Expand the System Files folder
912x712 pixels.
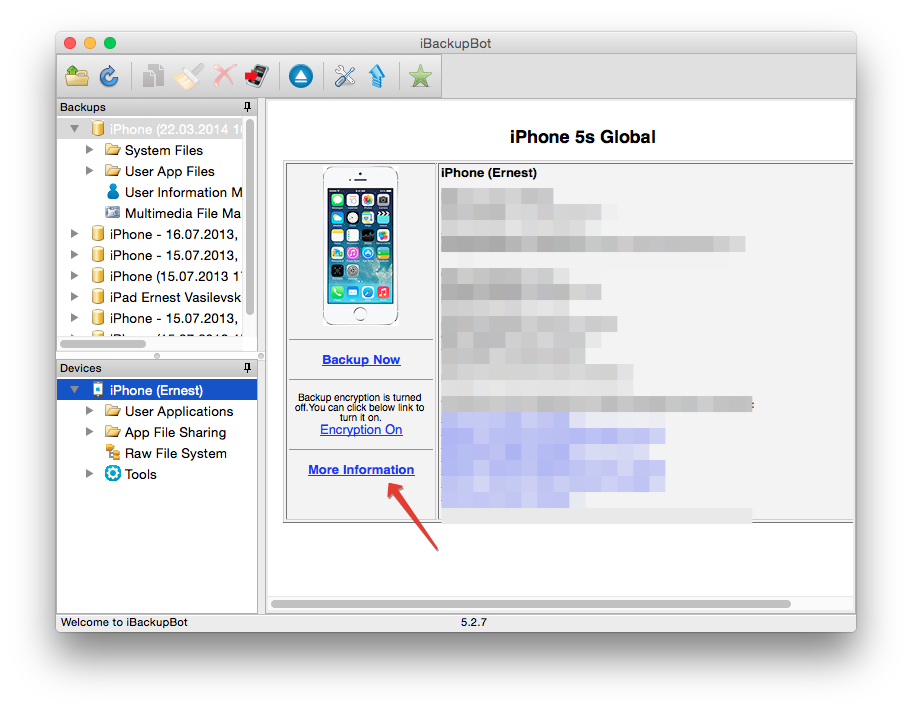click(x=90, y=150)
